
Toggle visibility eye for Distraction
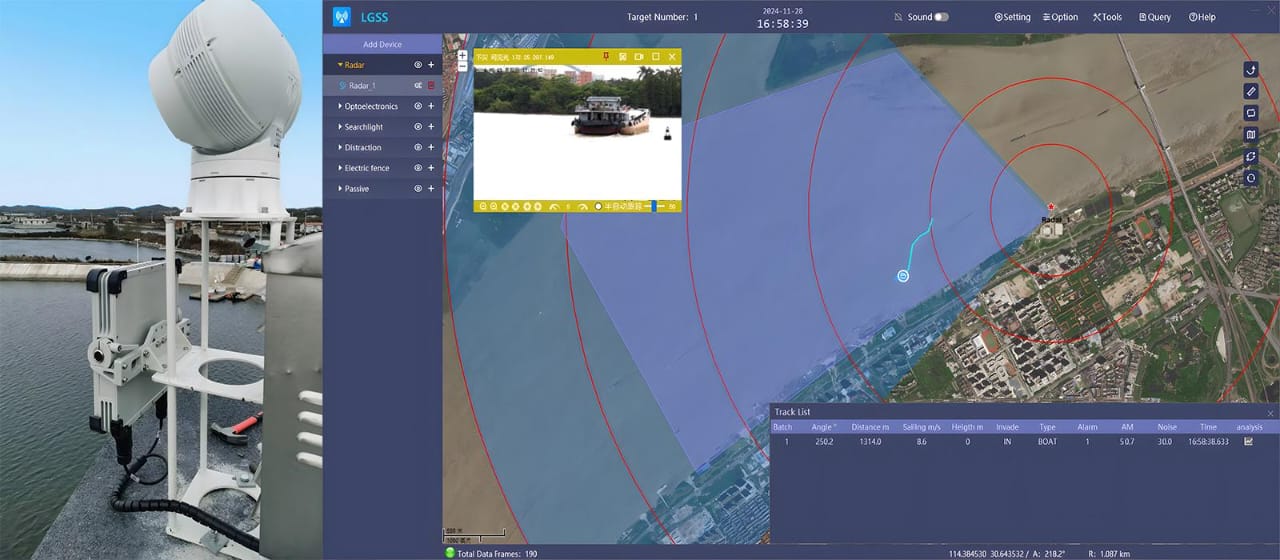pyautogui.click(x=418, y=147)
